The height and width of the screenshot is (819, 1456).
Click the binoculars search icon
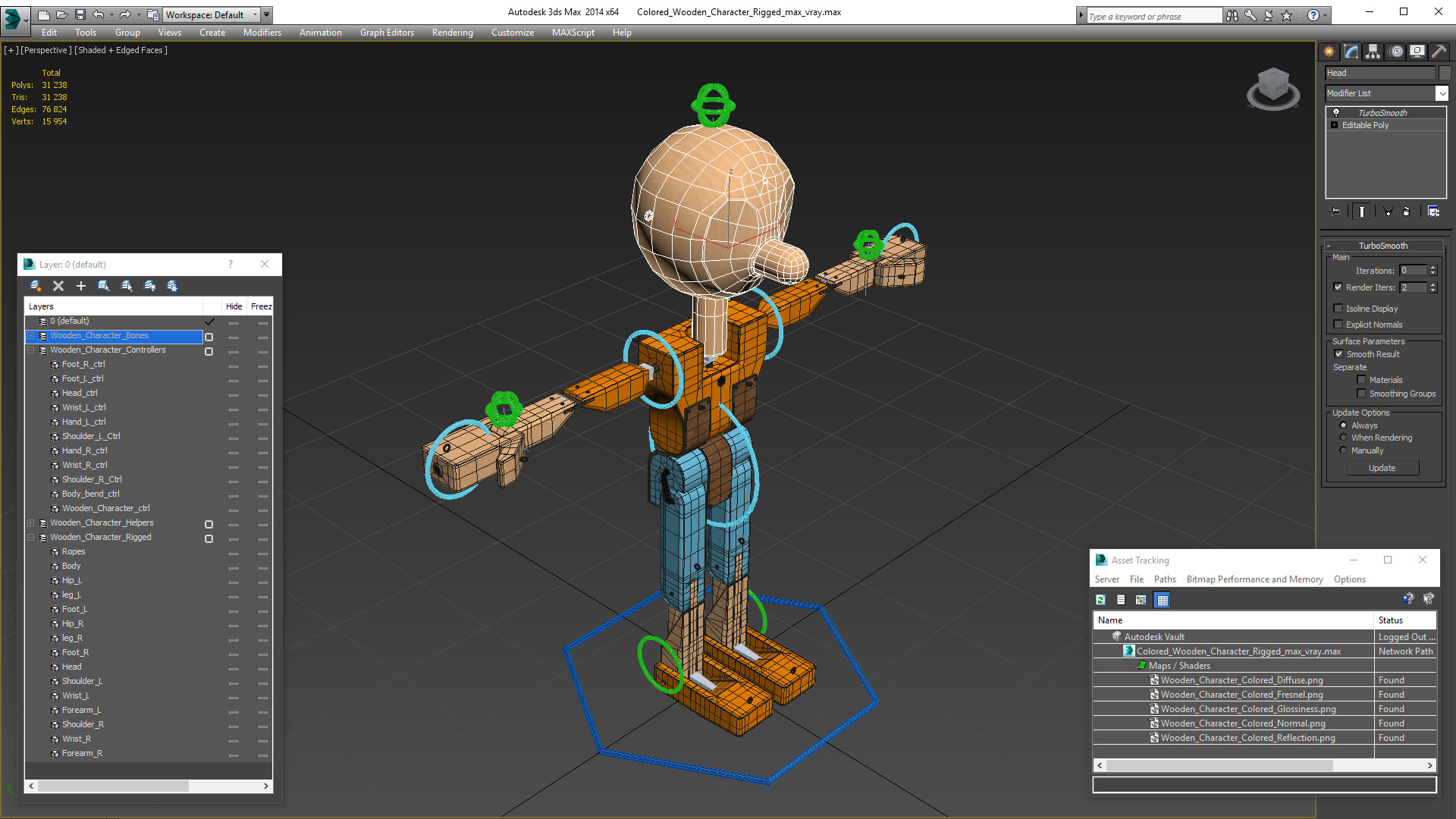point(1232,15)
